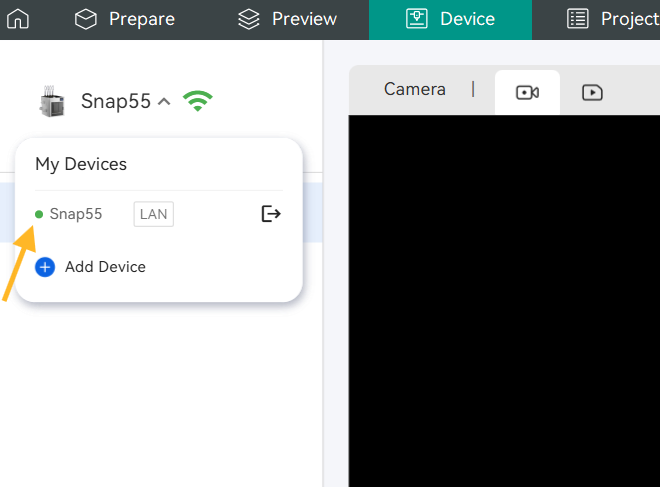This screenshot has width=660, height=487.
Task: Disconnect Snap55 using the exit icon
Action: coord(271,214)
